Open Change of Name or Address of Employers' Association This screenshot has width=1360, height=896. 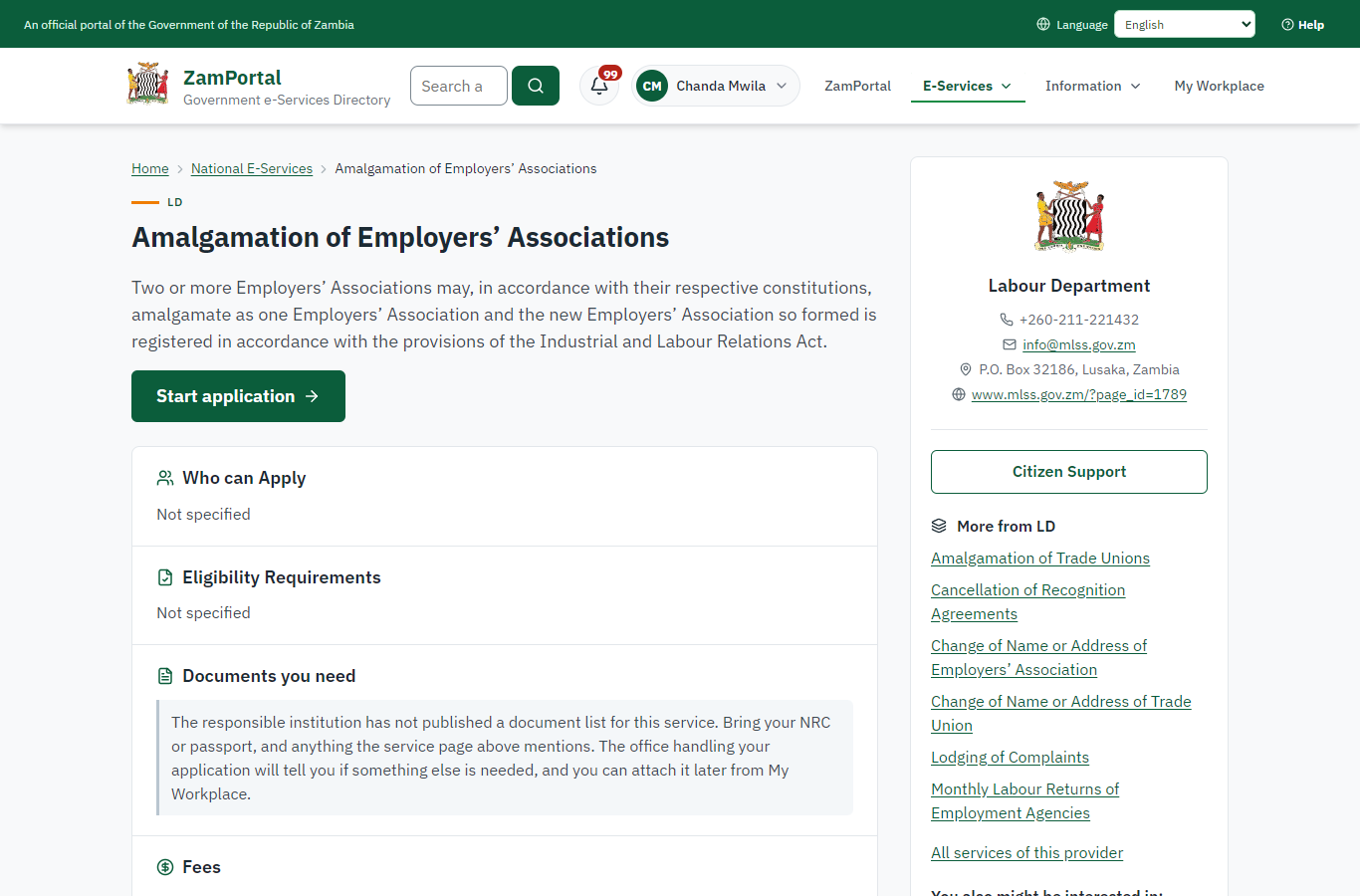[1039, 658]
